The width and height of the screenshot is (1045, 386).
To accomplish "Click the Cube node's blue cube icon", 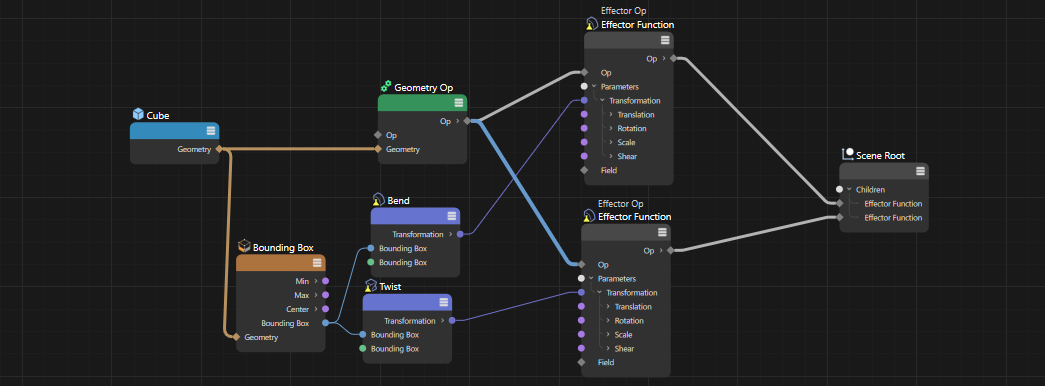I will (x=139, y=115).
